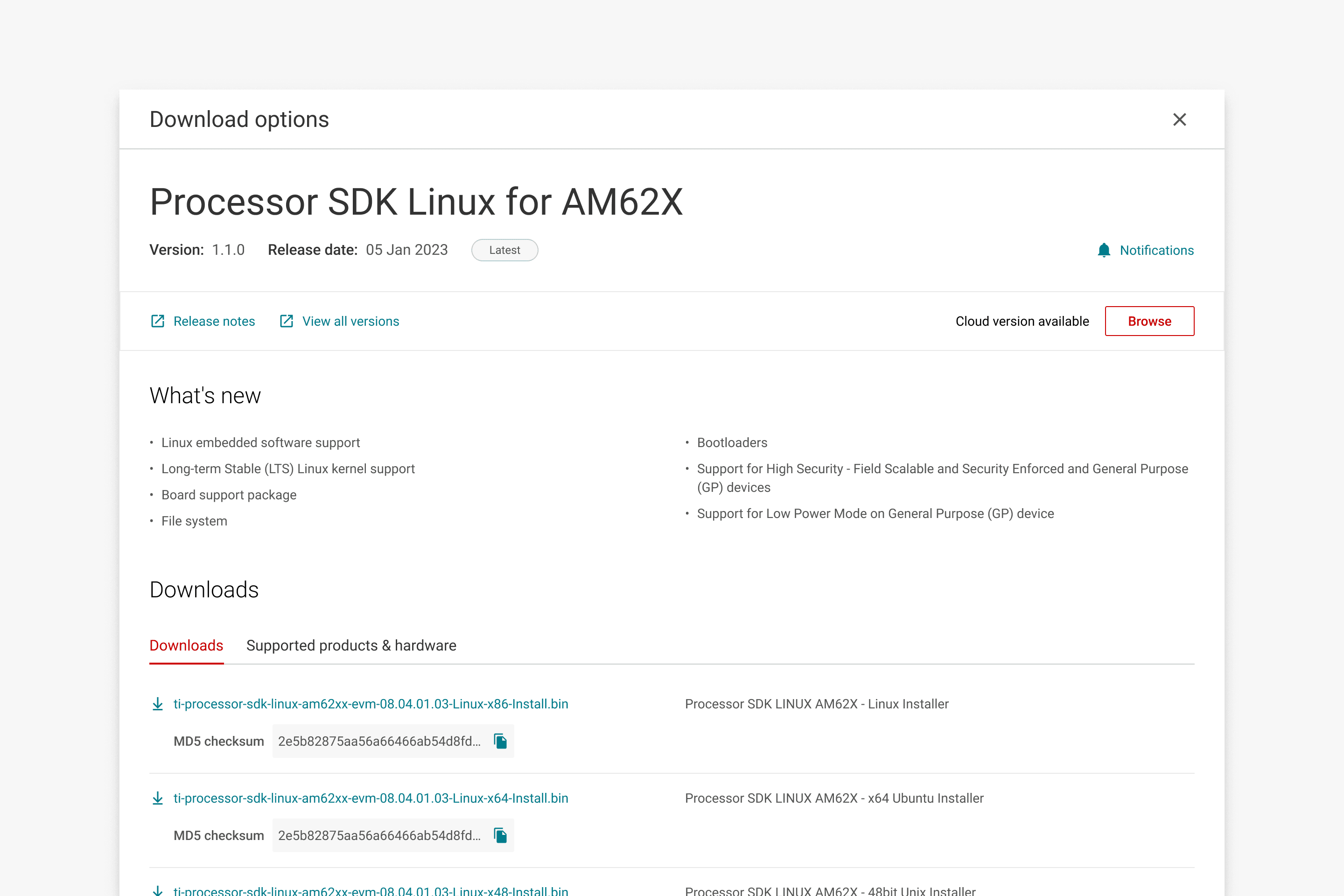The image size is (1344, 896).
Task: Click download arrow for Linux-x48 installer
Action: [158, 890]
